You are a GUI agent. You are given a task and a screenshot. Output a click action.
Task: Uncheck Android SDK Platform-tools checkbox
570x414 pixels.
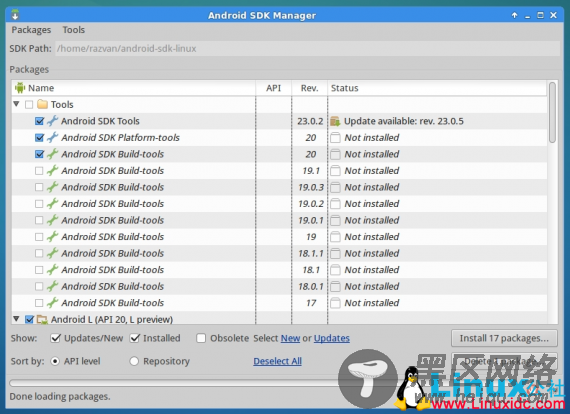tap(39, 138)
